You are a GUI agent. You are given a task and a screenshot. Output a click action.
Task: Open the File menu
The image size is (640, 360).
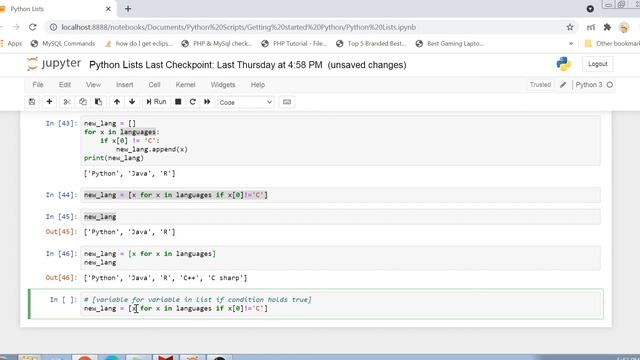click(x=38, y=85)
